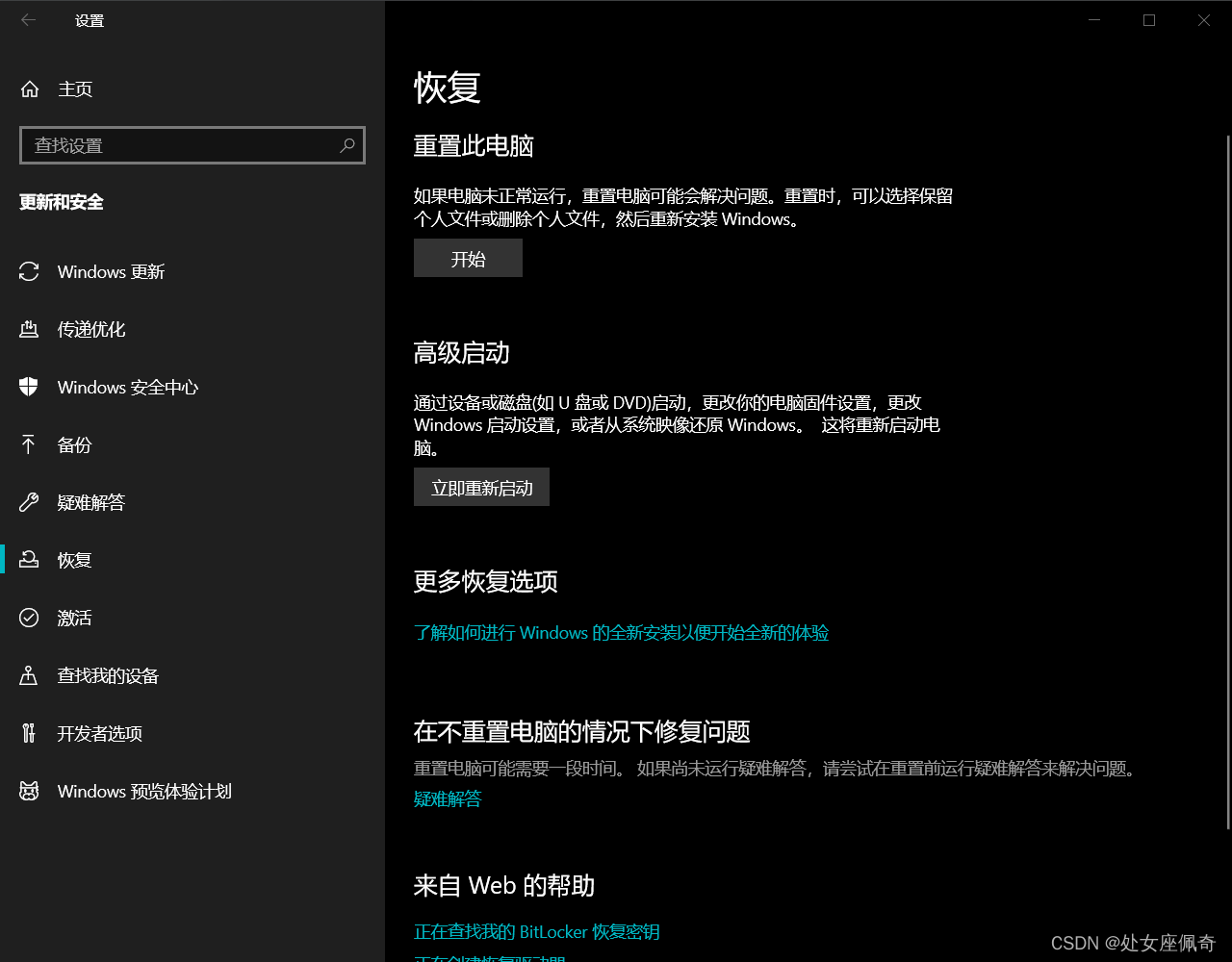Minimize the settings window
This screenshot has width=1232, height=962.
(1094, 20)
